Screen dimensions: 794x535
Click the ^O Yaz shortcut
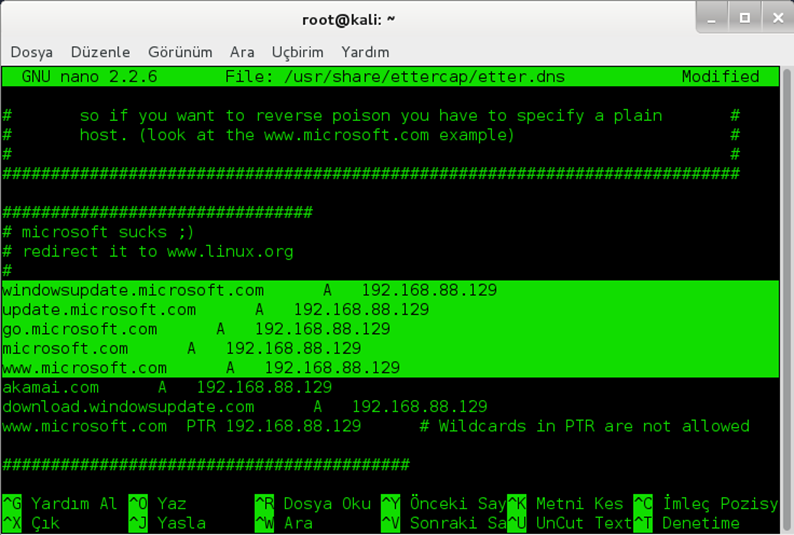coord(157,504)
